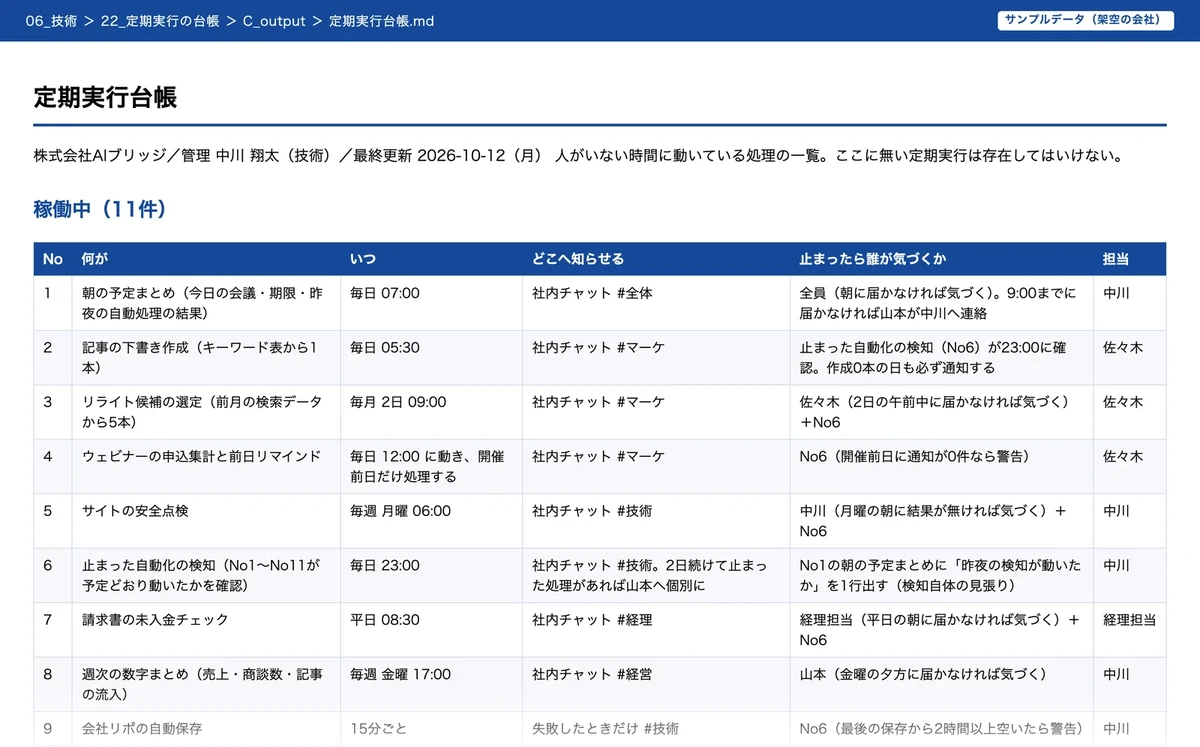
Task: Select 止まった自動化の検知 task cell in row 6
Action: point(207,575)
